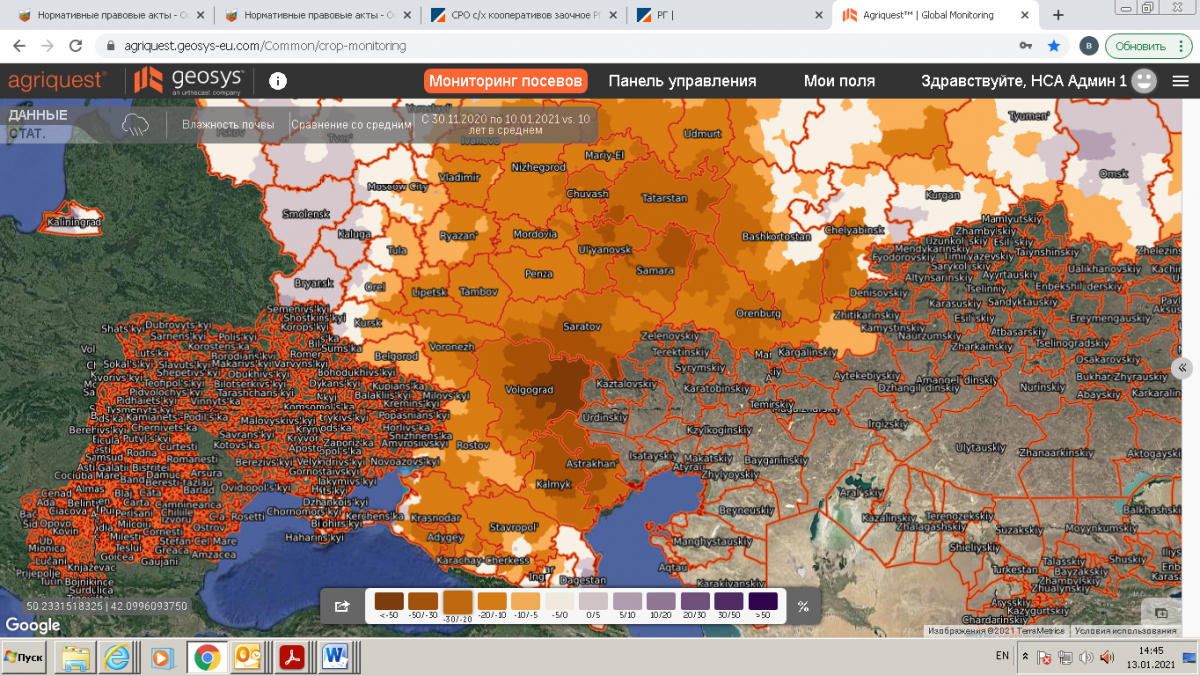The image size is (1200, 676).
Task: Close the Agriquest Global Monitoring tab
Action: click(1023, 15)
